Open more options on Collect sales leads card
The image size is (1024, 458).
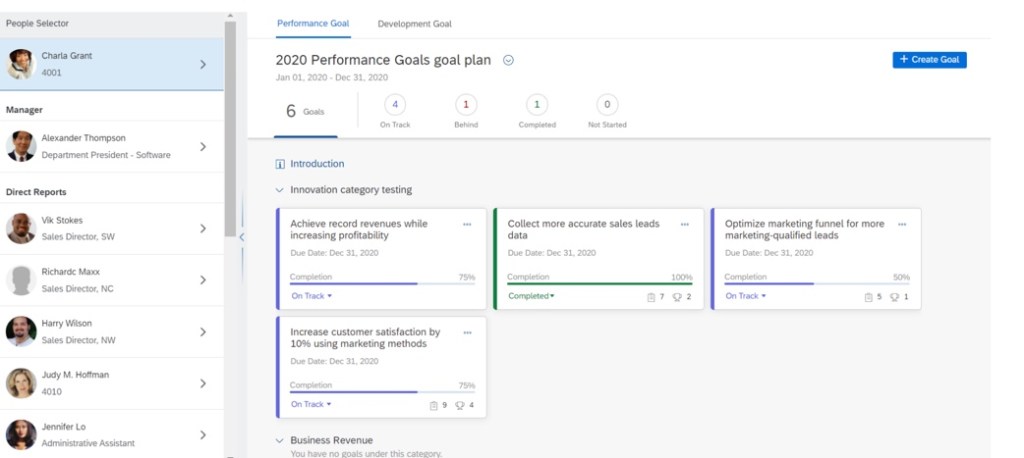coord(684,225)
